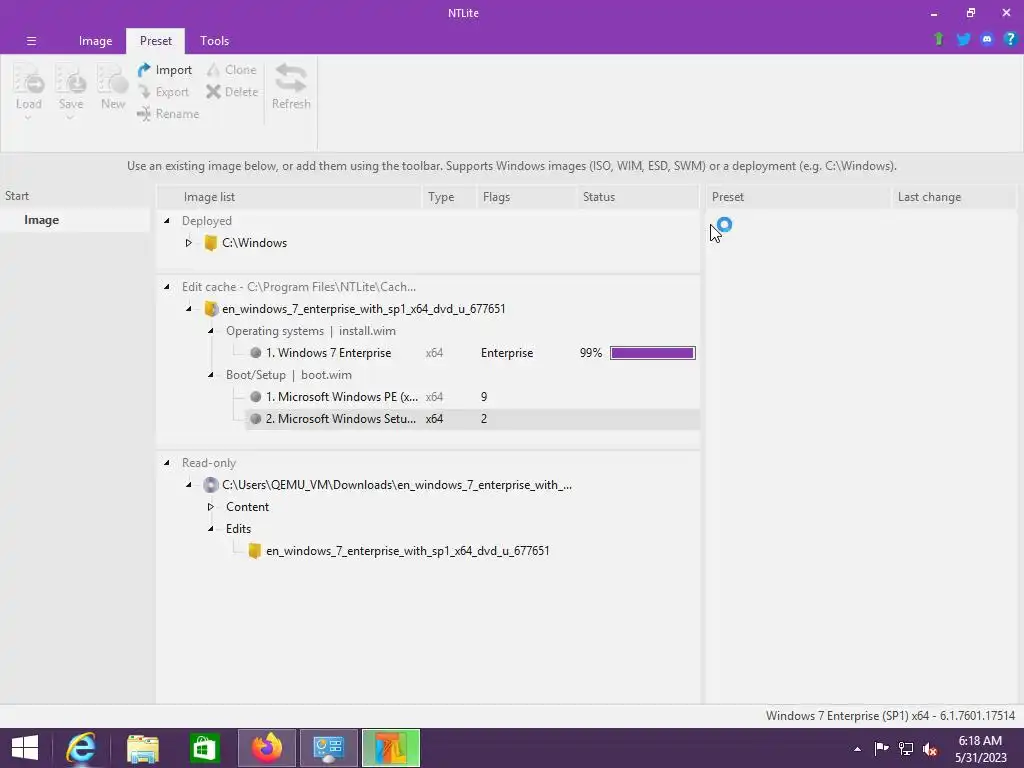Click the Clone preset button

[x=232, y=70]
